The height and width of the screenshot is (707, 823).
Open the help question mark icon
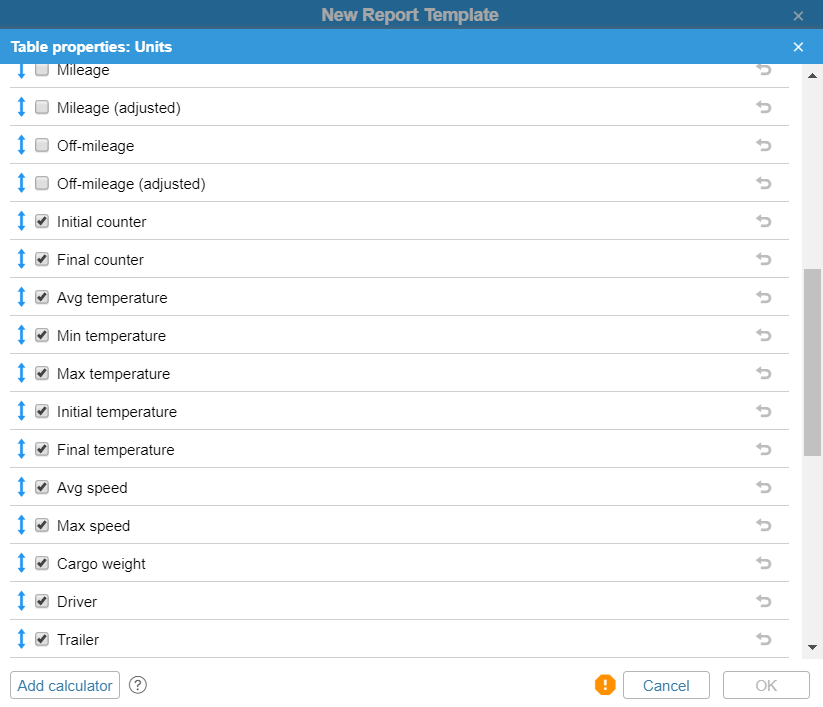point(137,685)
